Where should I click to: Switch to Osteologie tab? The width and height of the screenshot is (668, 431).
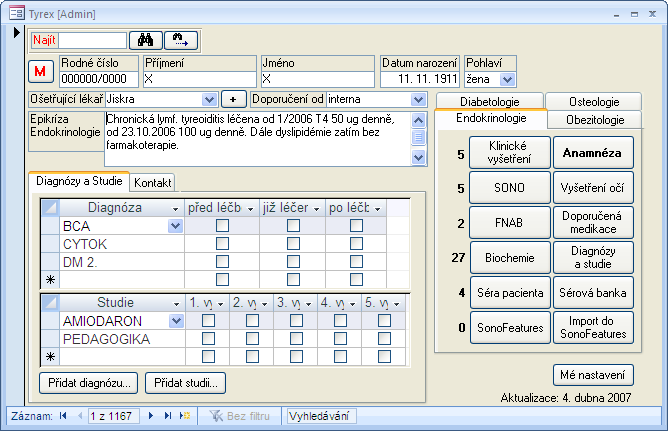coord(594,101)
